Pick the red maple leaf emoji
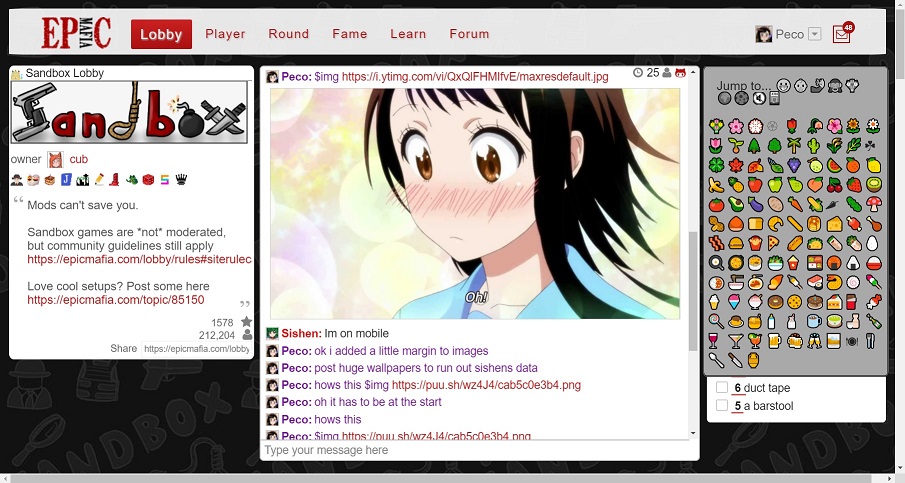905x483 pixels. coord(736,165)
